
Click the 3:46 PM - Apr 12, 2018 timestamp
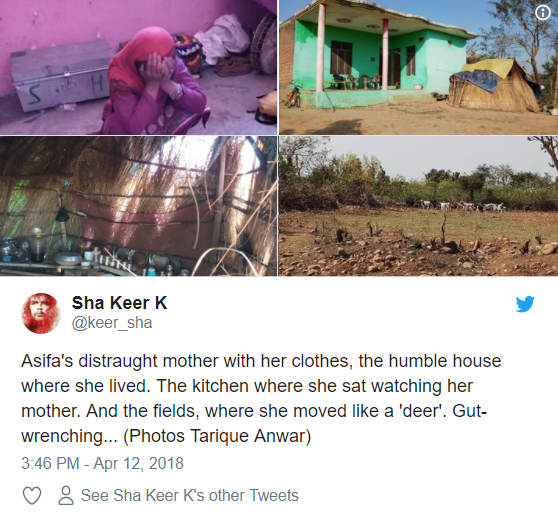point(102,463)
